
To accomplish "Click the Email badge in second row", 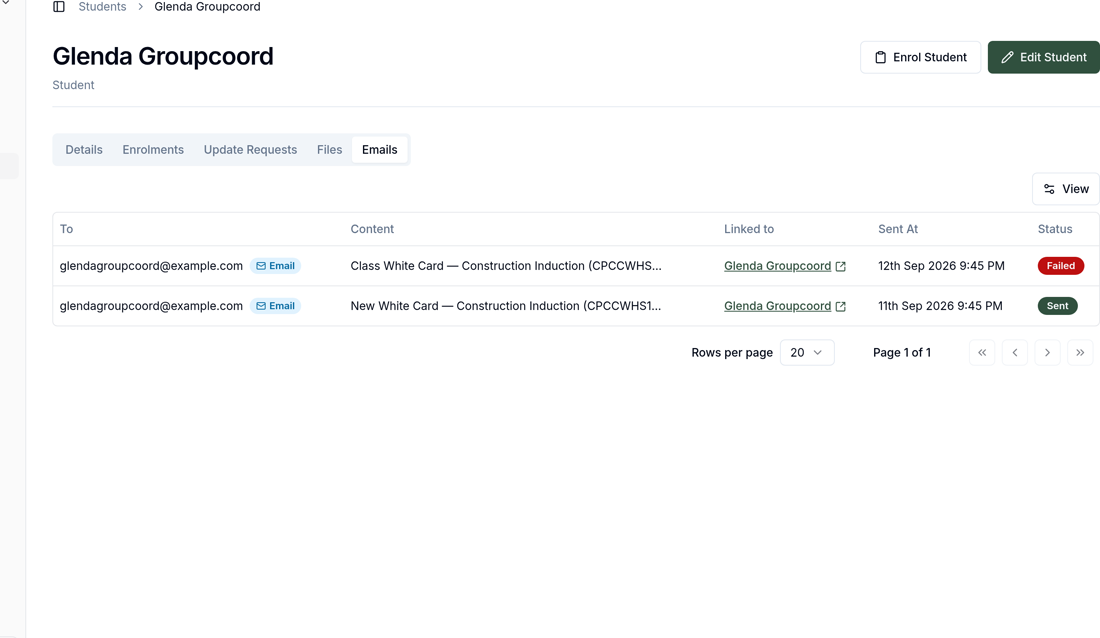I will pos(275,306).
